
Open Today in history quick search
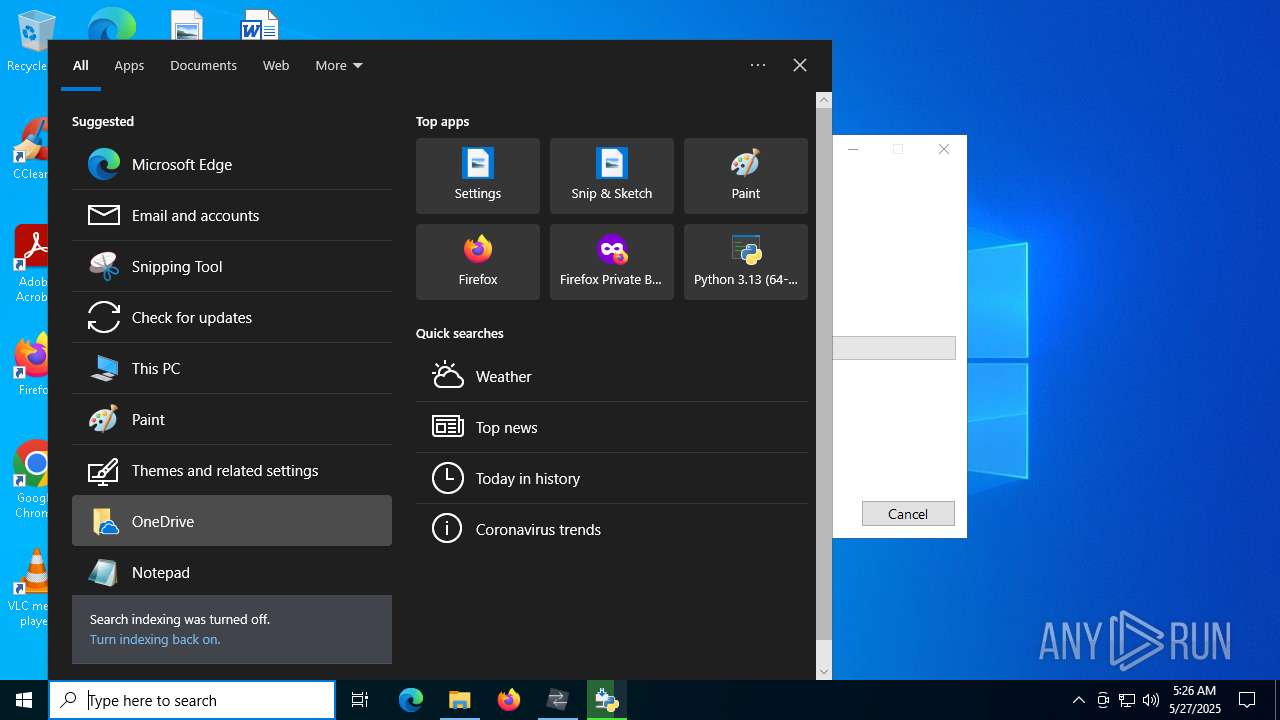click(x=612, y=478)
